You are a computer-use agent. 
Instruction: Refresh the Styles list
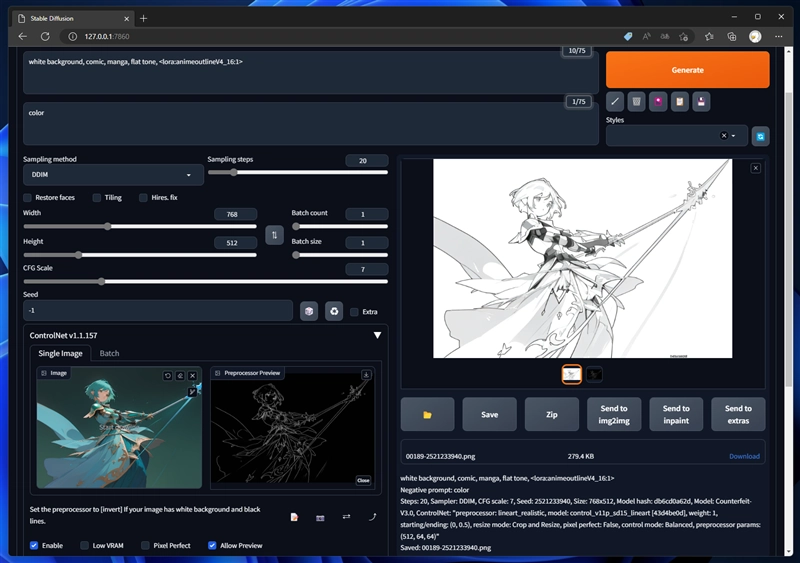(760, 136)
